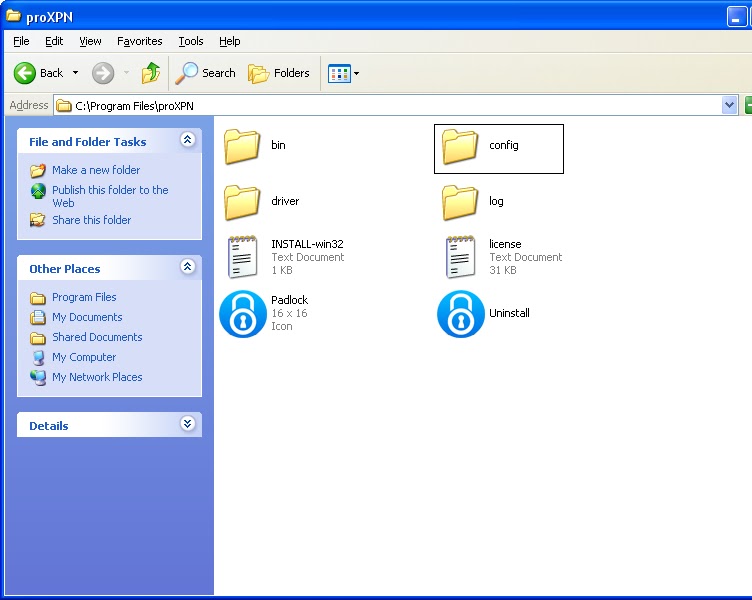The width and height of the screenshot is (752, 600).
Task: Click the folder icon in the address bar
Action: click(x=63, y=106)
